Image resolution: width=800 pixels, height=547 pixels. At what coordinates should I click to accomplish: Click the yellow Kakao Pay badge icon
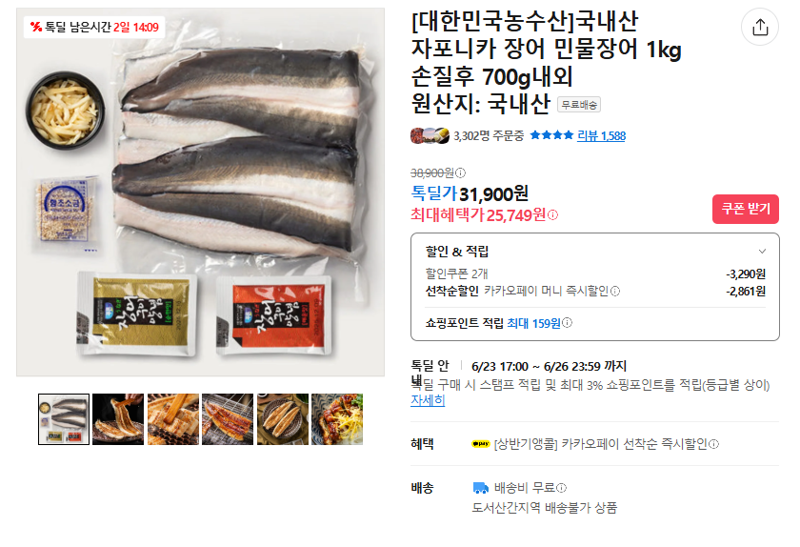coord(481,444)
